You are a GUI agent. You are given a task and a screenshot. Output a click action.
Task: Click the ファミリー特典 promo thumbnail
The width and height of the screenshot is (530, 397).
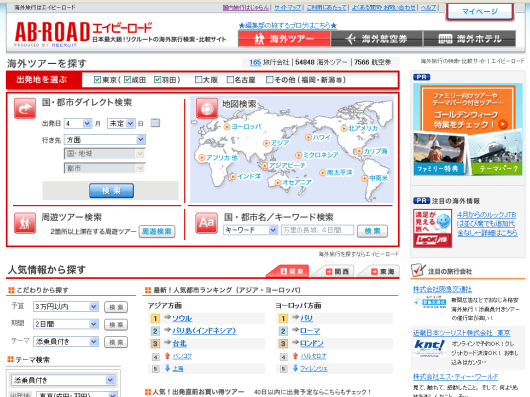click(438, 154)
